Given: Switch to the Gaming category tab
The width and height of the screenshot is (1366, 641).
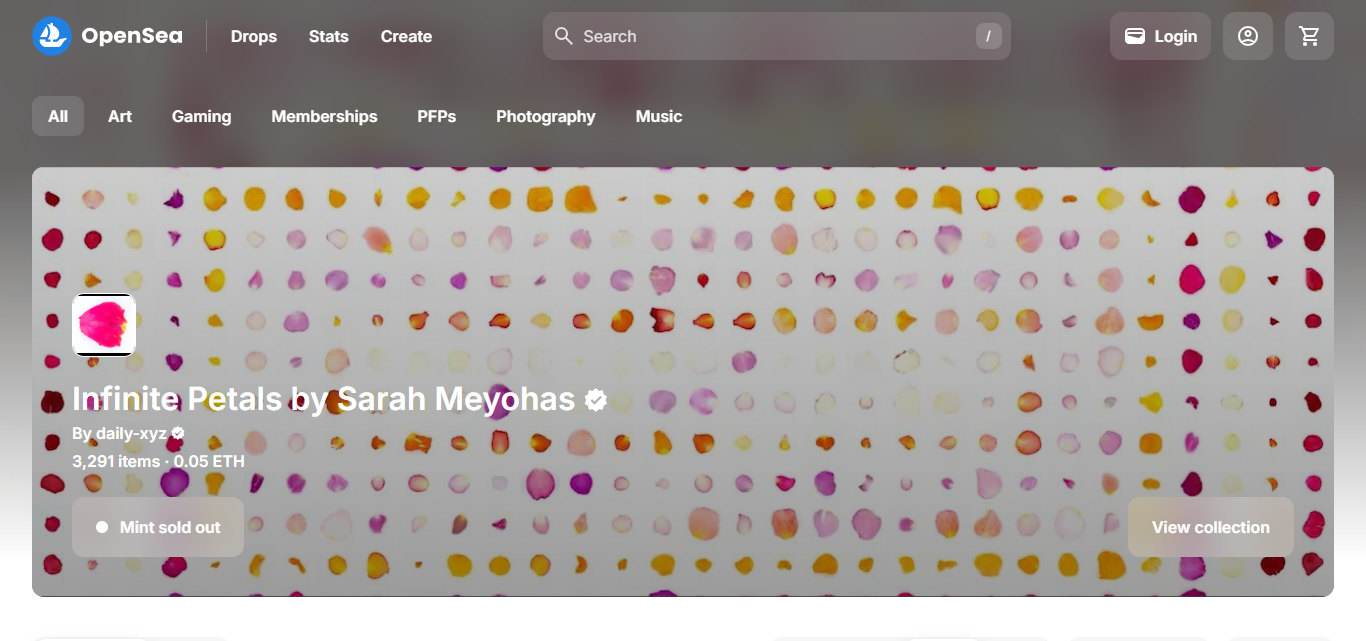Looking at the screenshot, I should [x=201, y=116].
